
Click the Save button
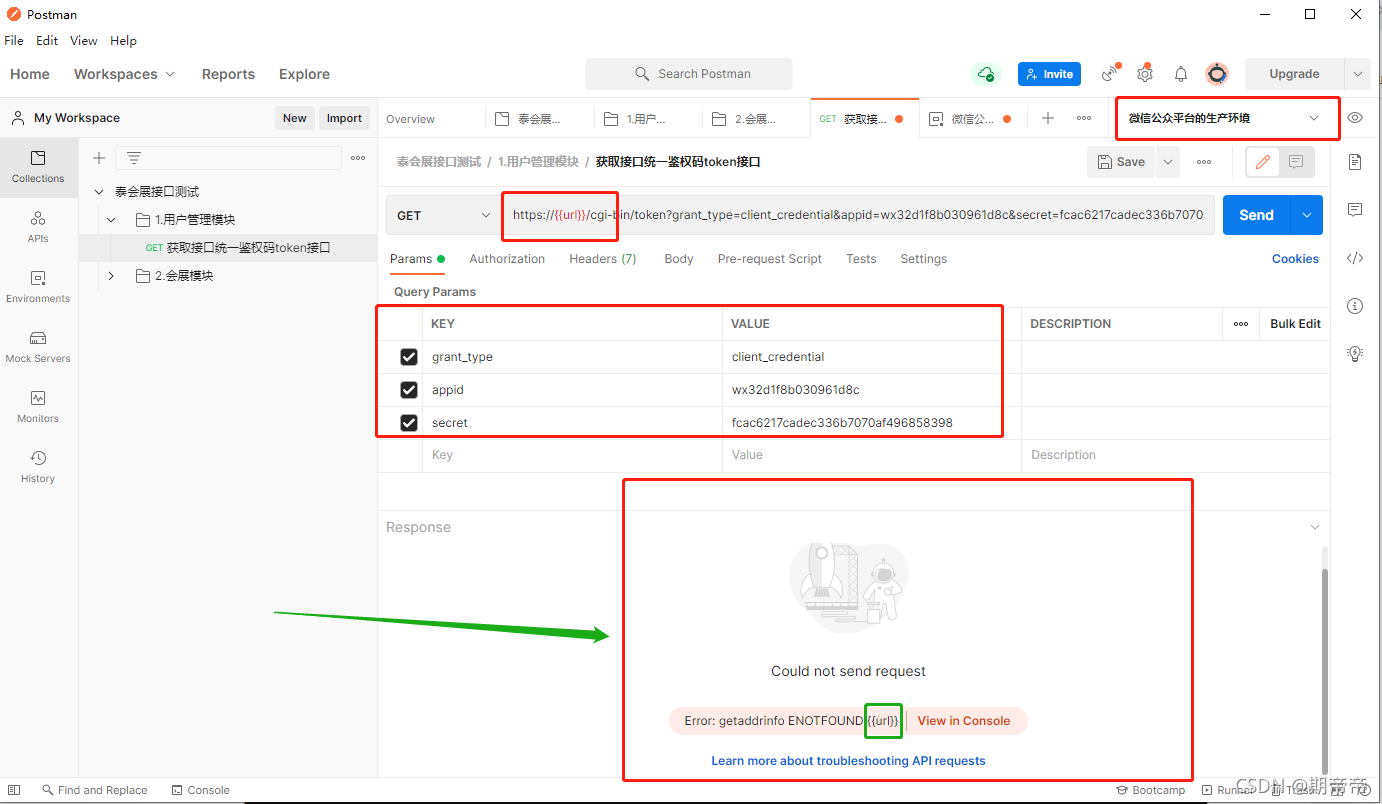[1121, 162]
